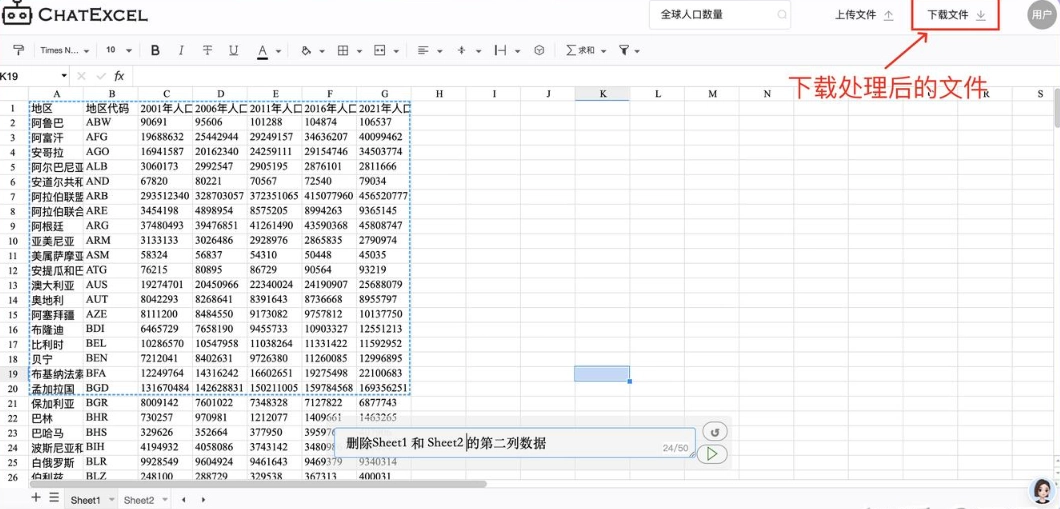Viewport: 1060px width, 509px height.
Task: Click the 上传文件 upload button
Action: (864, 15)
